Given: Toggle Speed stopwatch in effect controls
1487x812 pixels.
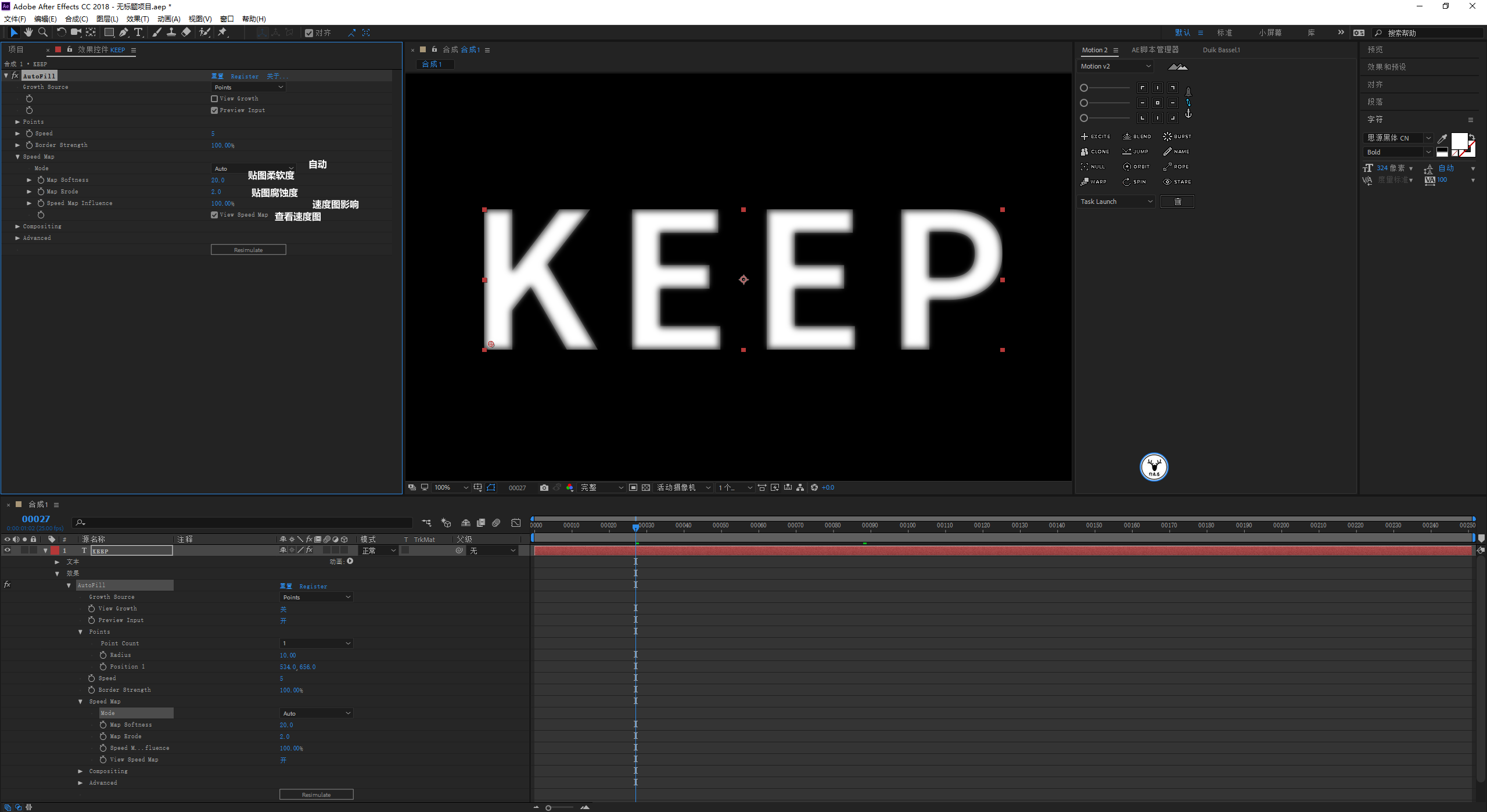Looking at the screenshot, I should (x=29, y=134).
